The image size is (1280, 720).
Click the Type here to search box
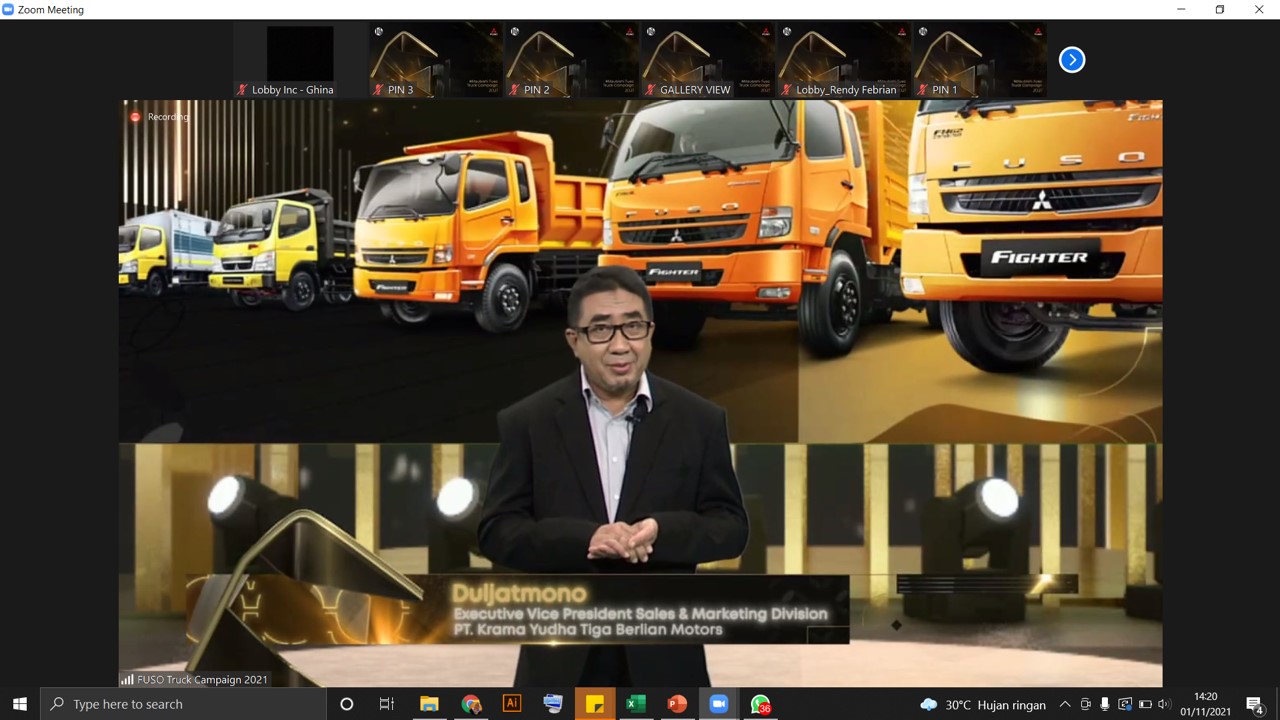tap(185, 704)
